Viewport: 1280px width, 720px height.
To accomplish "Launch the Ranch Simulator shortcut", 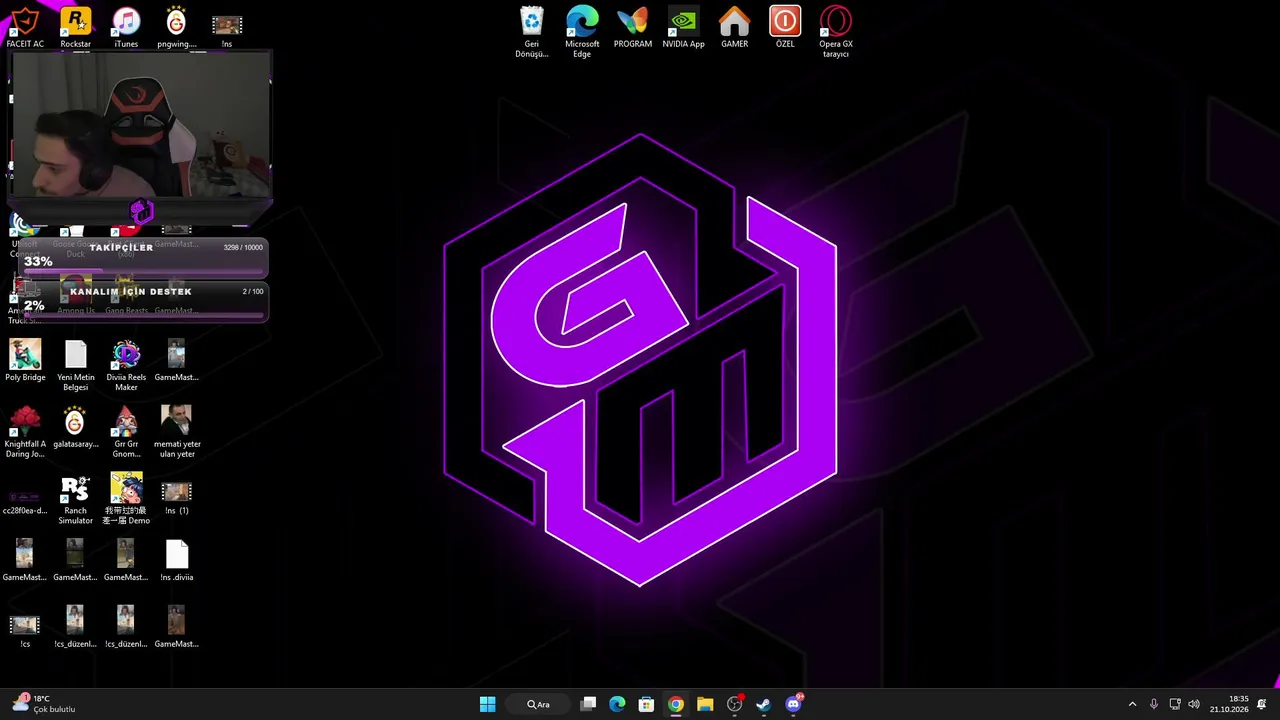I will (x=75, y=500).
